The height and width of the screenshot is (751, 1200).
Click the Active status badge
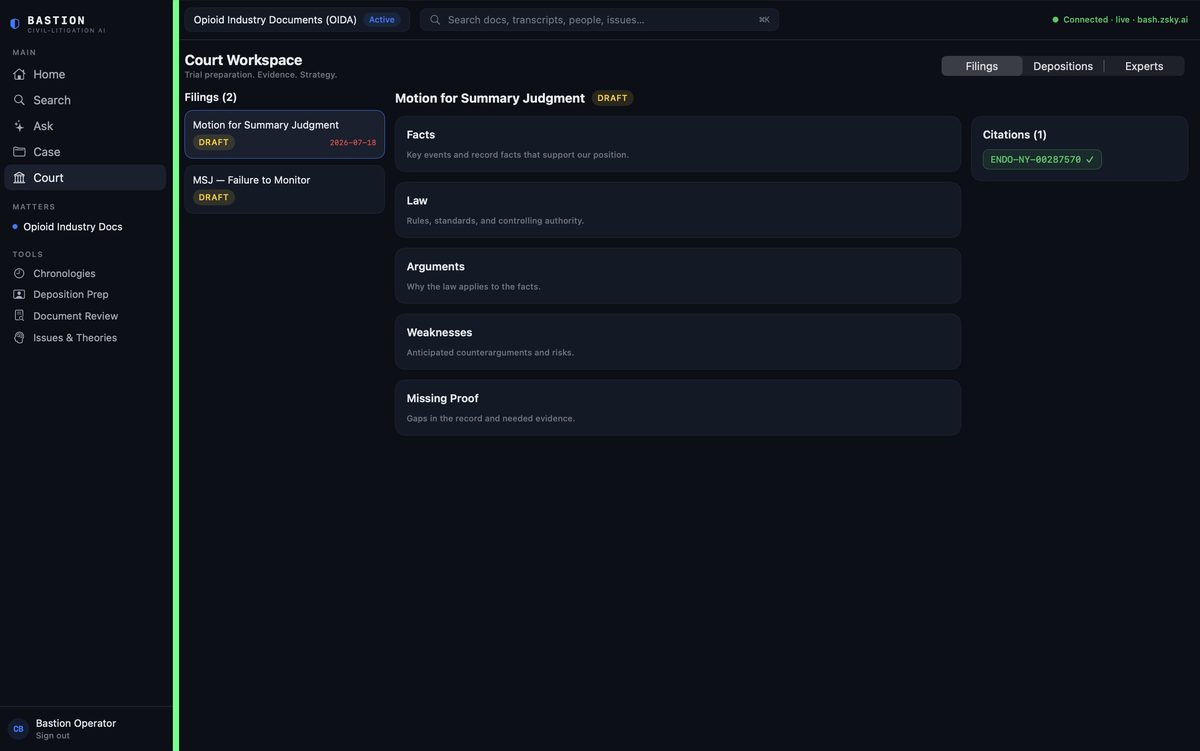point(382,20)
